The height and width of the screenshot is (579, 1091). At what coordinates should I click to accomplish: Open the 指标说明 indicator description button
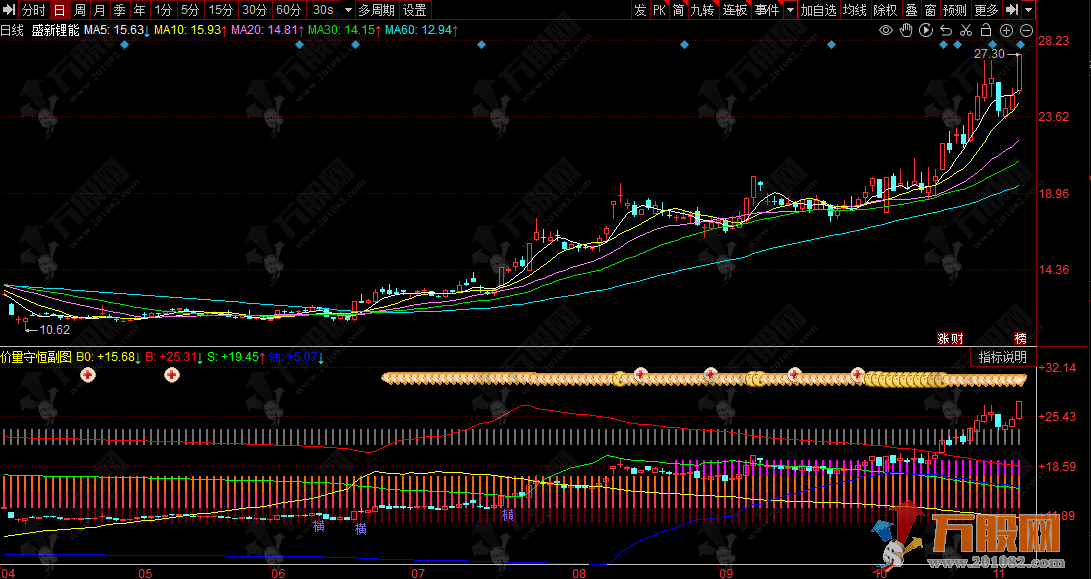[1002, 357]
